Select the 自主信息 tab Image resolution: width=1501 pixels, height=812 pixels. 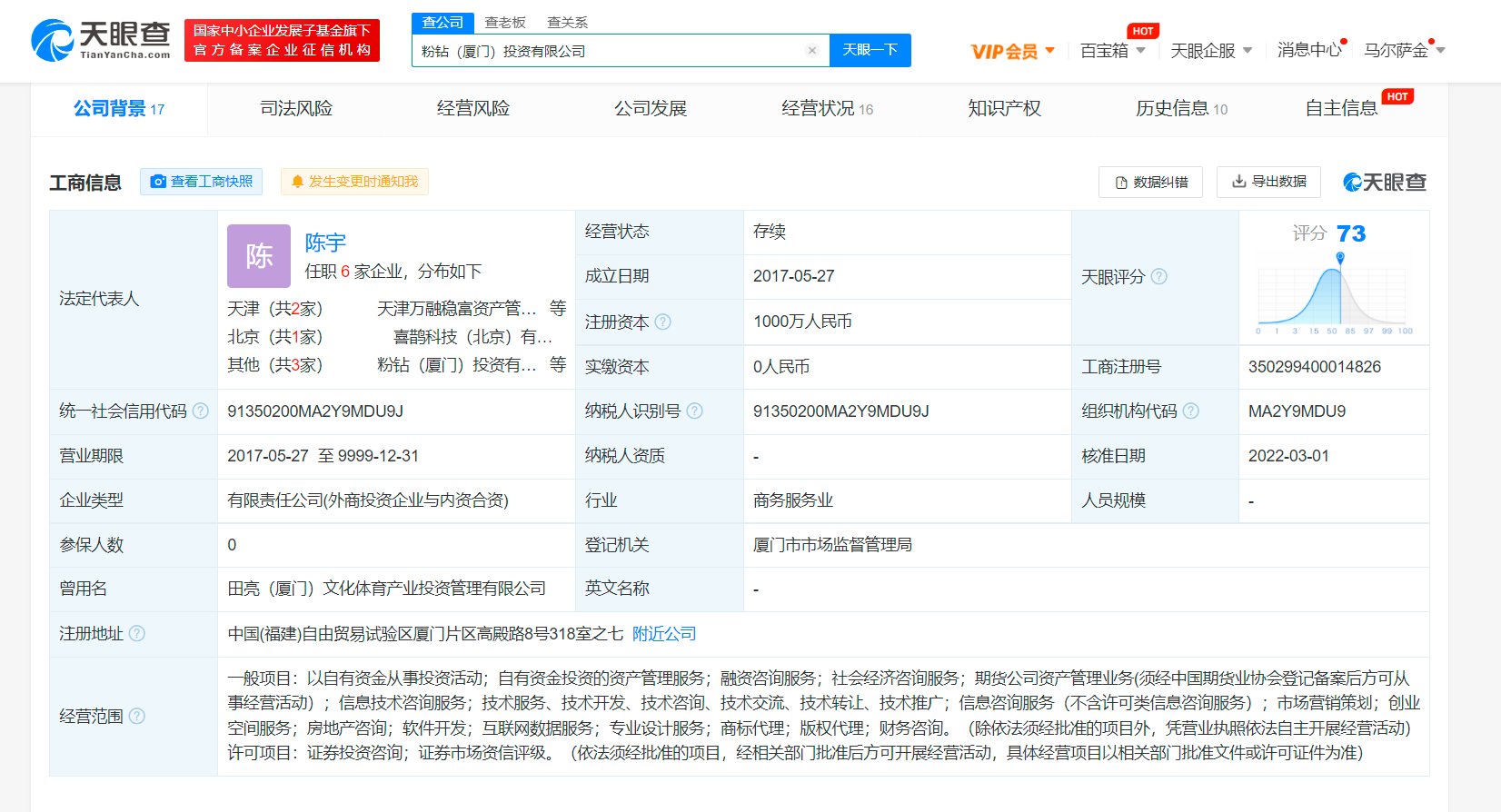(1341, 109)
